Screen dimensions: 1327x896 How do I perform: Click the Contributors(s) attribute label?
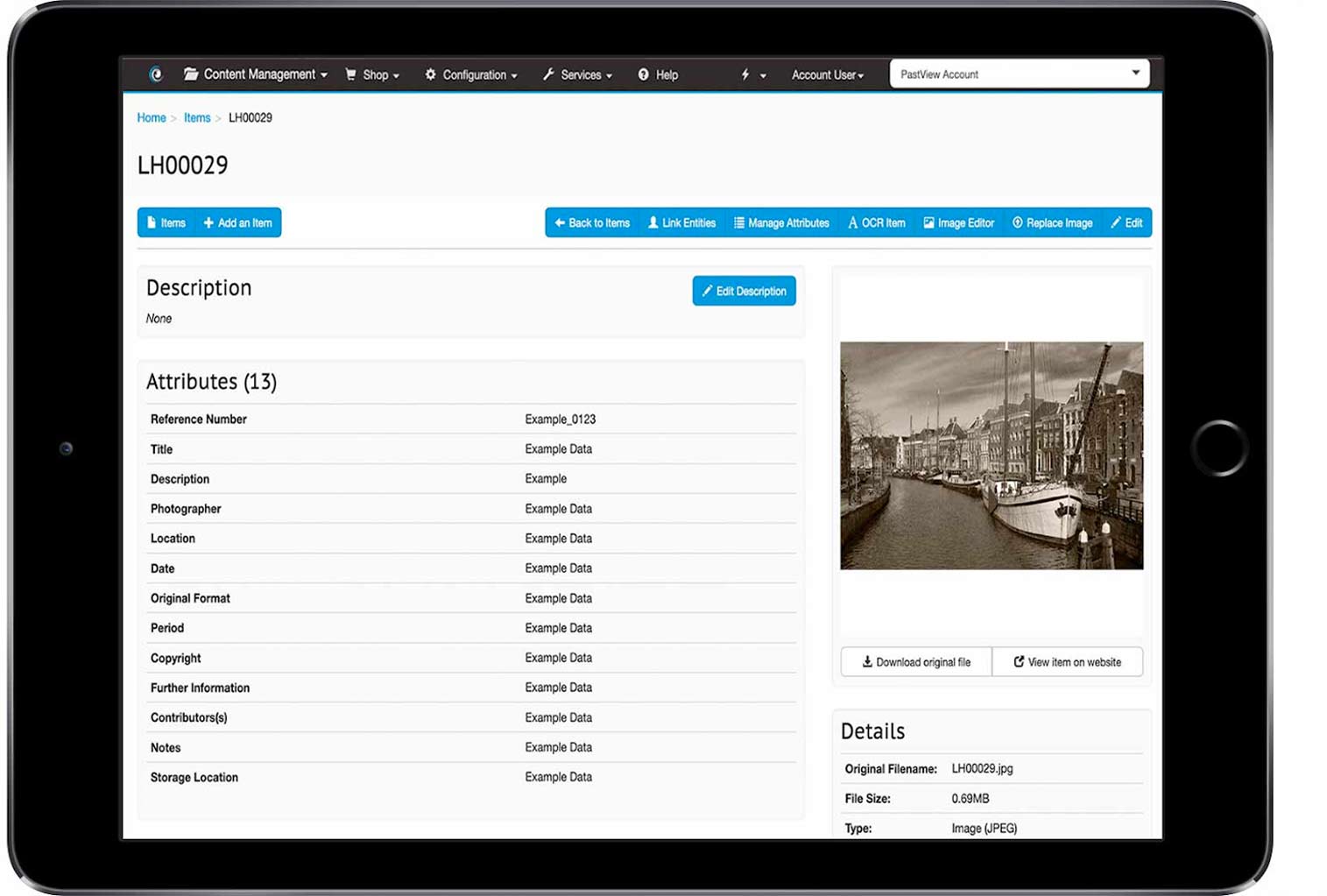click(188, 717)
